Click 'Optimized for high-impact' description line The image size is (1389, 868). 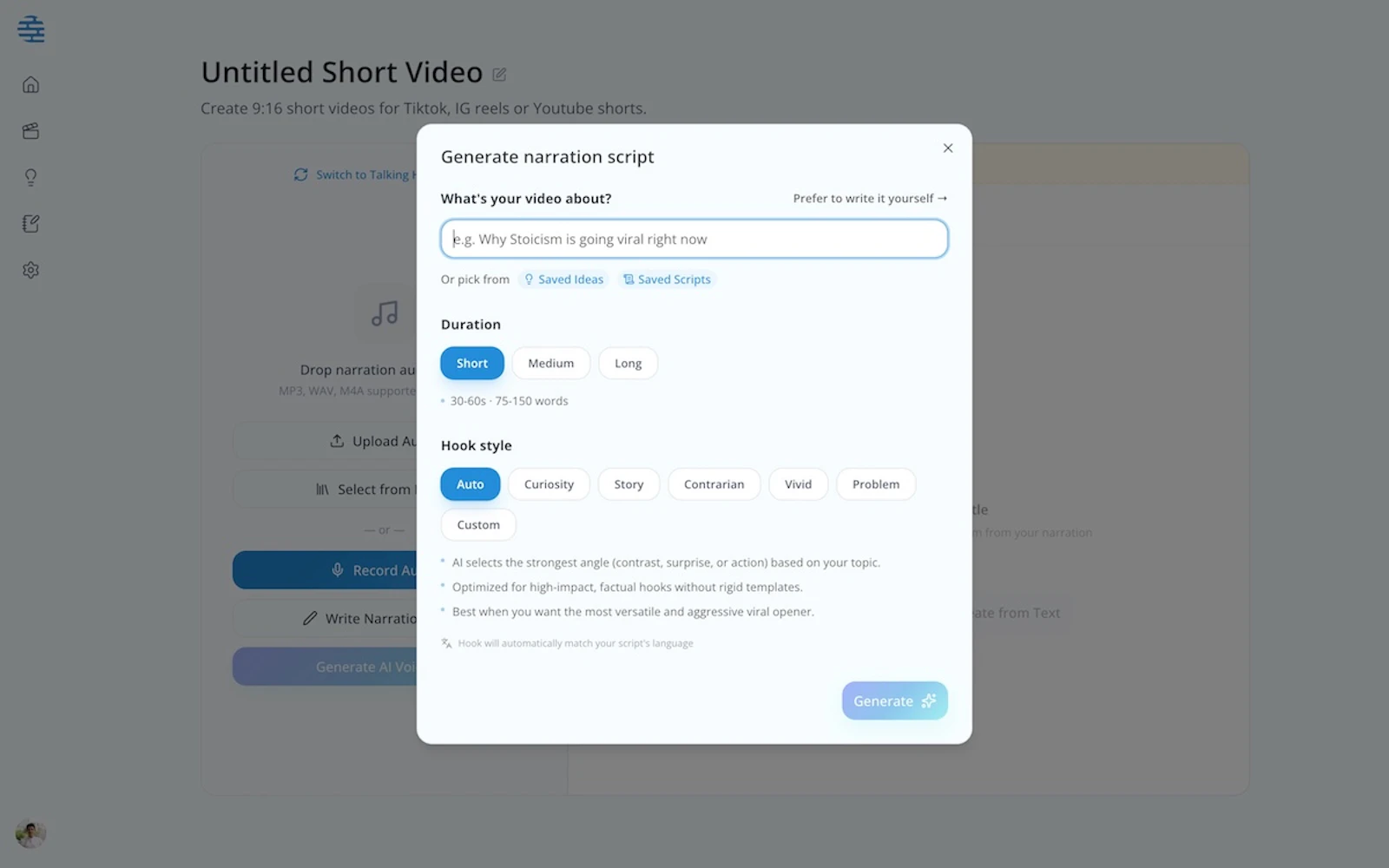point(627,588)
